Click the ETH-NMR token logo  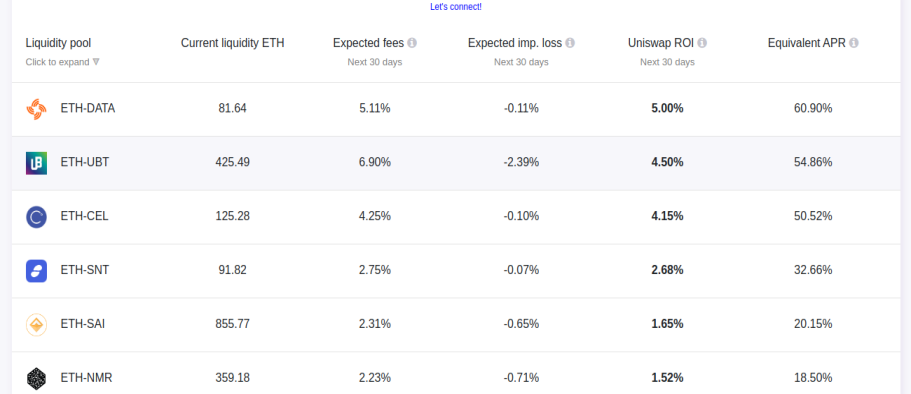click(37, 378)
